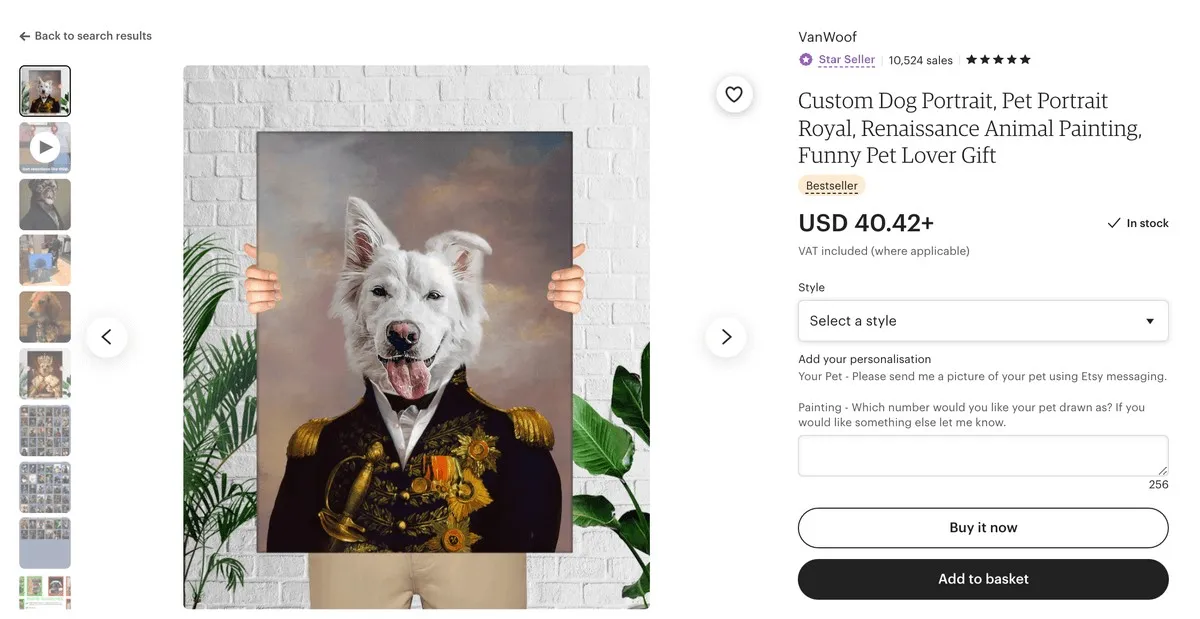The width and height of the screenshot is (1200, 619).
Task: Add the portrait to basket
Action: [x=983, y=579]
